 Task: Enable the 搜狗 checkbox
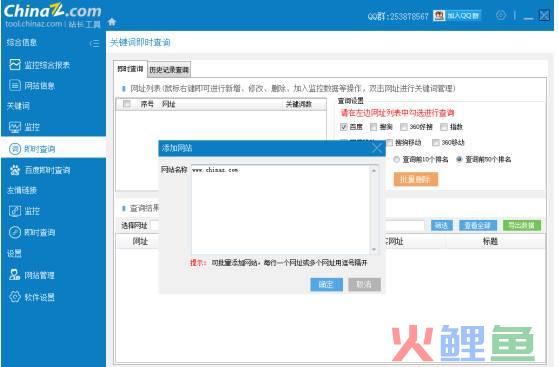pyautogui.click(x=373, y=127)
